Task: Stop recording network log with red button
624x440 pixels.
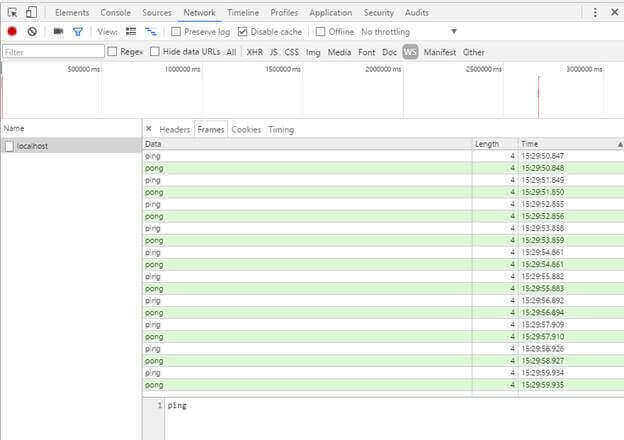Action: pos(12,32)
